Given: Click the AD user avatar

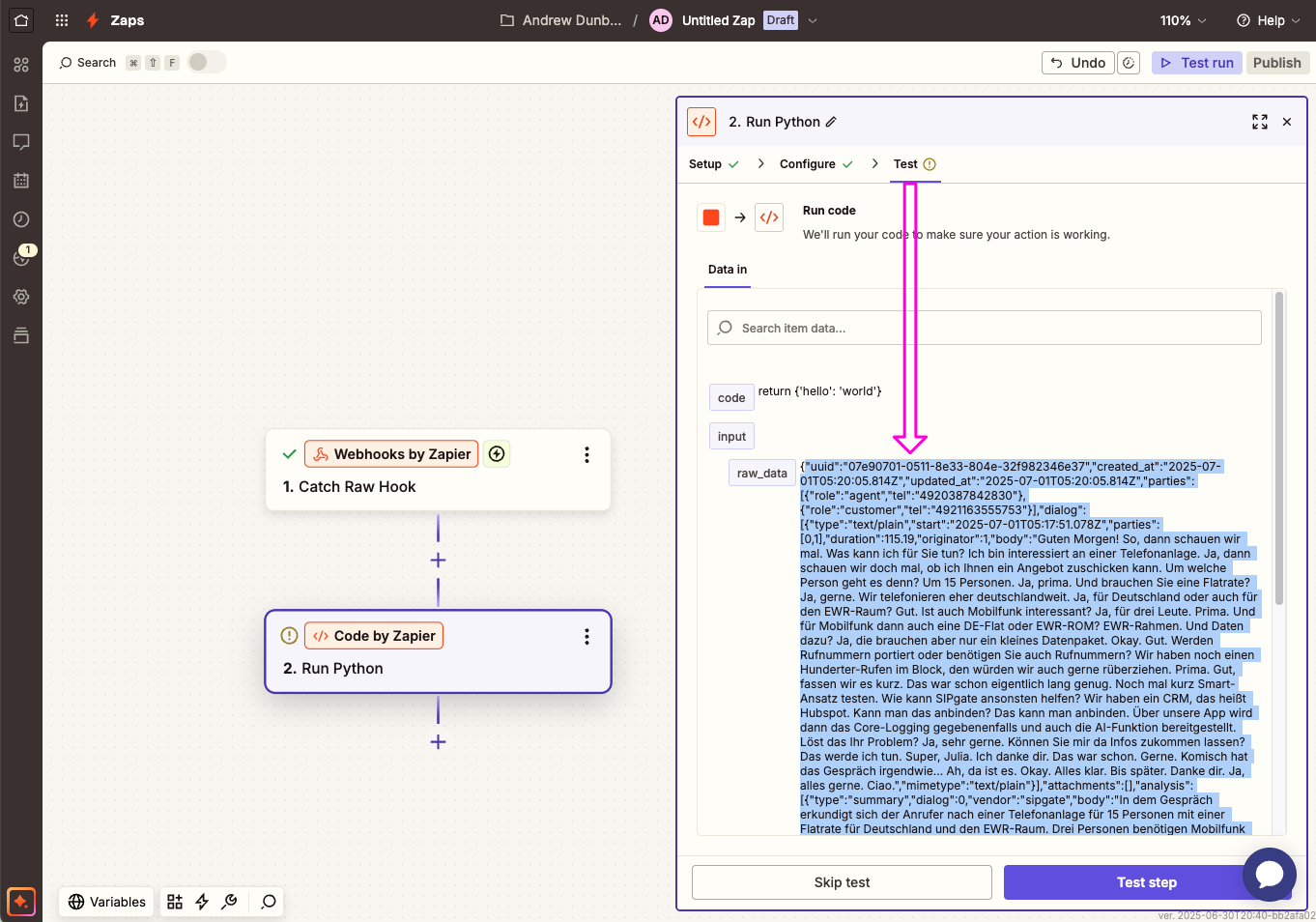Looking at the screenshot, I should 661,20.
